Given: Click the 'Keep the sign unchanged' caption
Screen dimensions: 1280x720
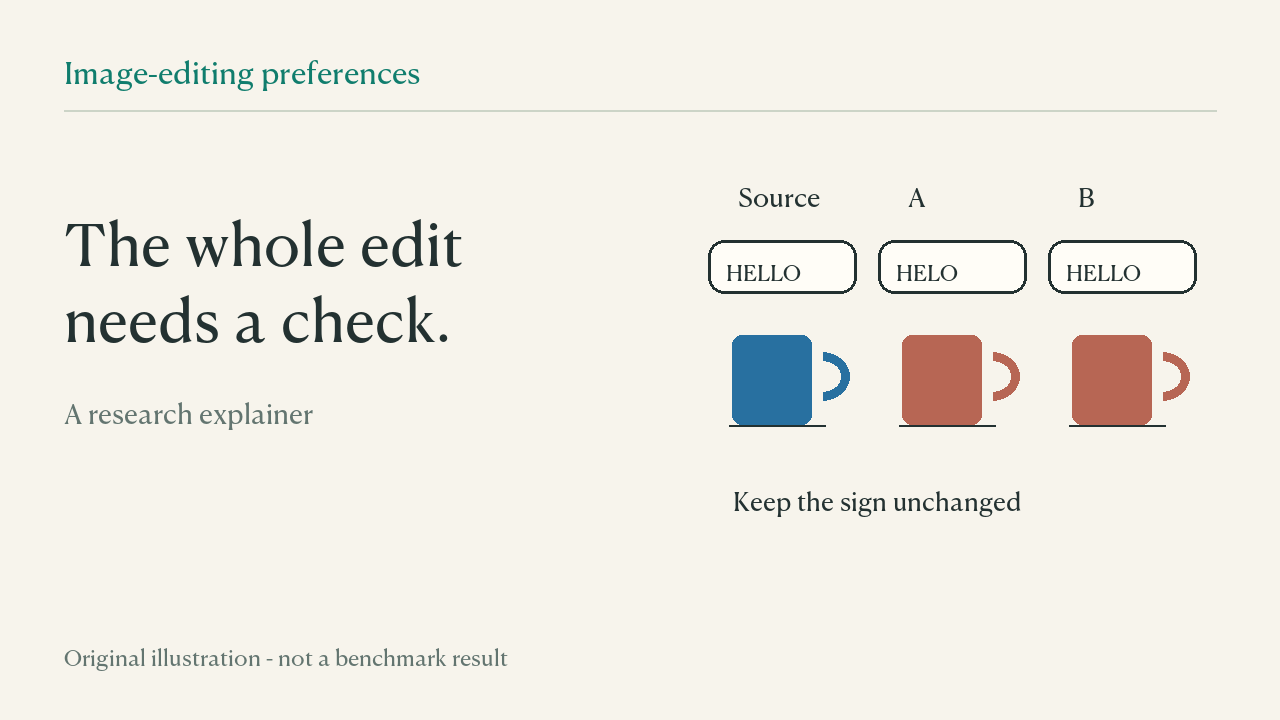Looking at the screenshot, I should pyautogui.click(x=877, y=502).
